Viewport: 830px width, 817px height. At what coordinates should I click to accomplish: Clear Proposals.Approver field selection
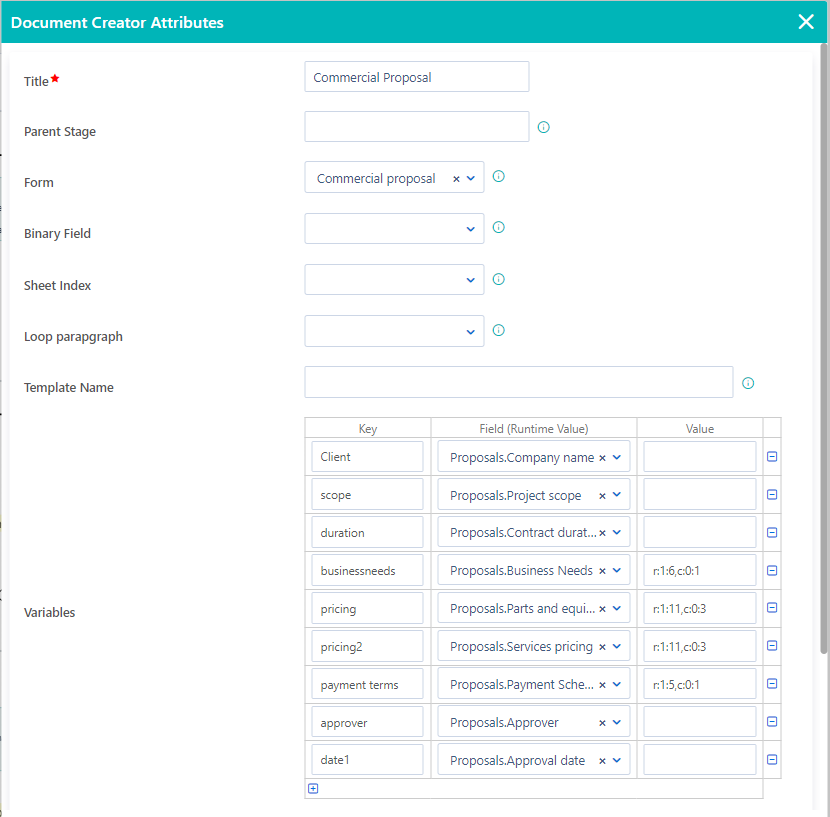[x=602, y=723]
